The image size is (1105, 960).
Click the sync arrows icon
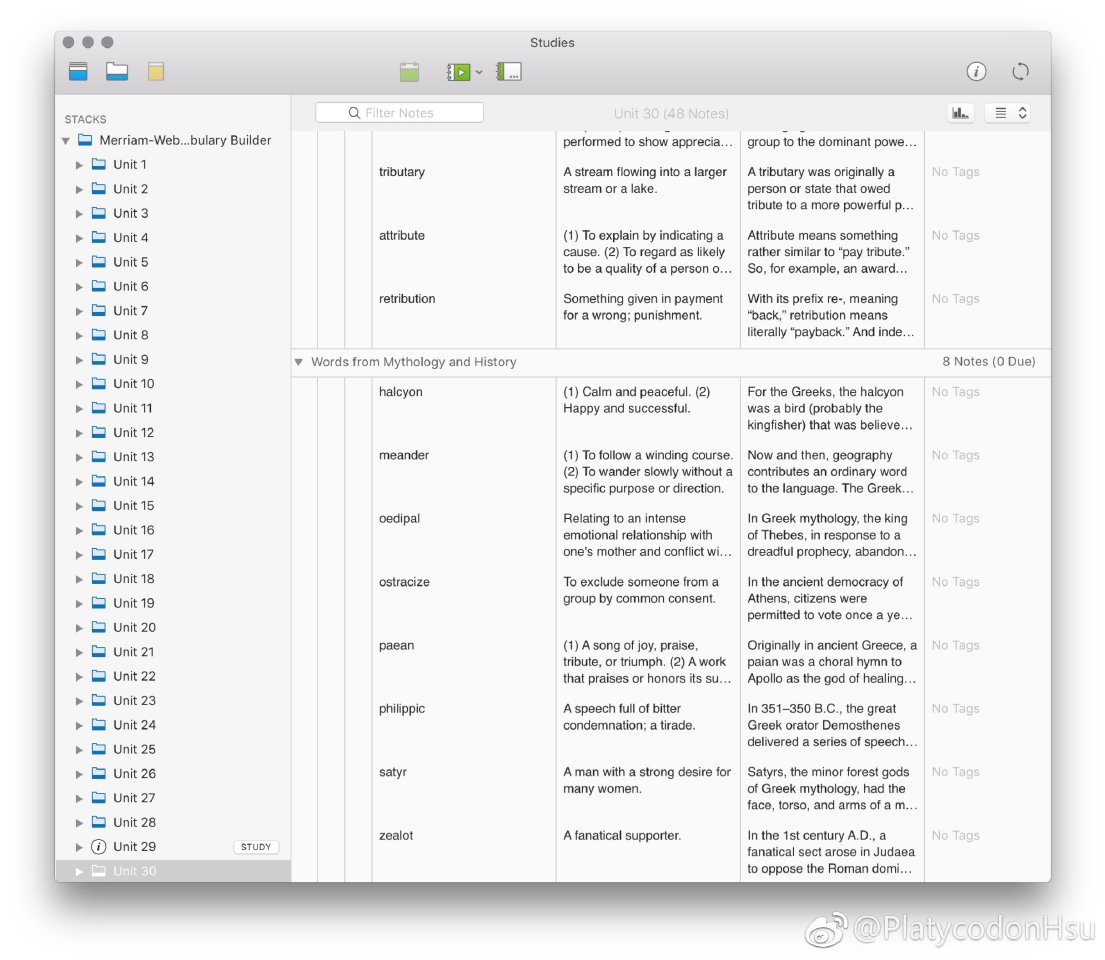pyautogui.click(x=1020, y=71)
